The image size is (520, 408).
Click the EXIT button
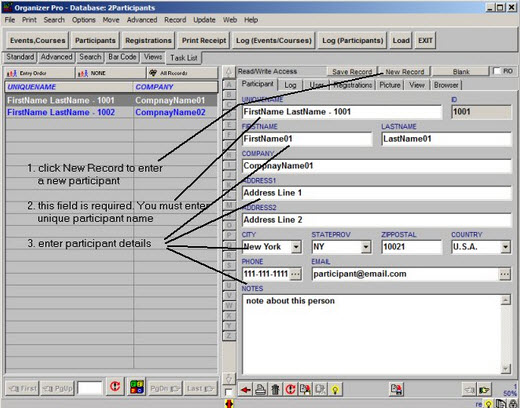click(x=425, y=41)
